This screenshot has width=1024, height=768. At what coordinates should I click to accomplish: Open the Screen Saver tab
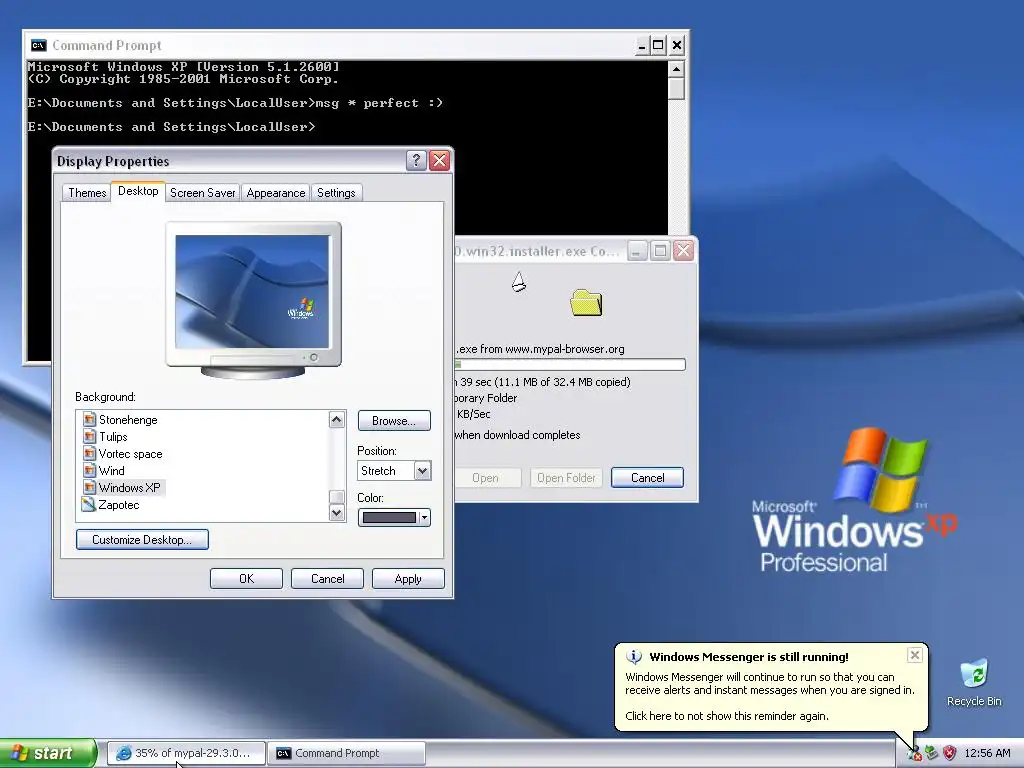[202, 193]
